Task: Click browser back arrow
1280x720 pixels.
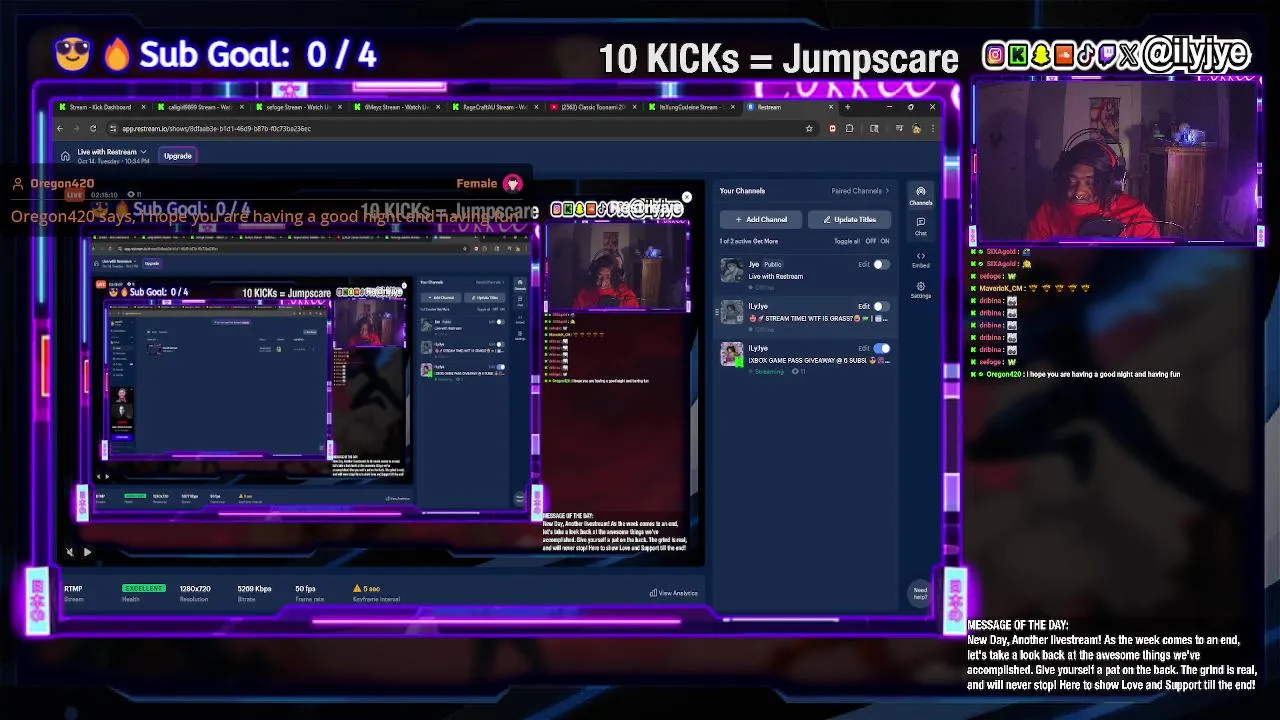Action: (x=60, y=128)
